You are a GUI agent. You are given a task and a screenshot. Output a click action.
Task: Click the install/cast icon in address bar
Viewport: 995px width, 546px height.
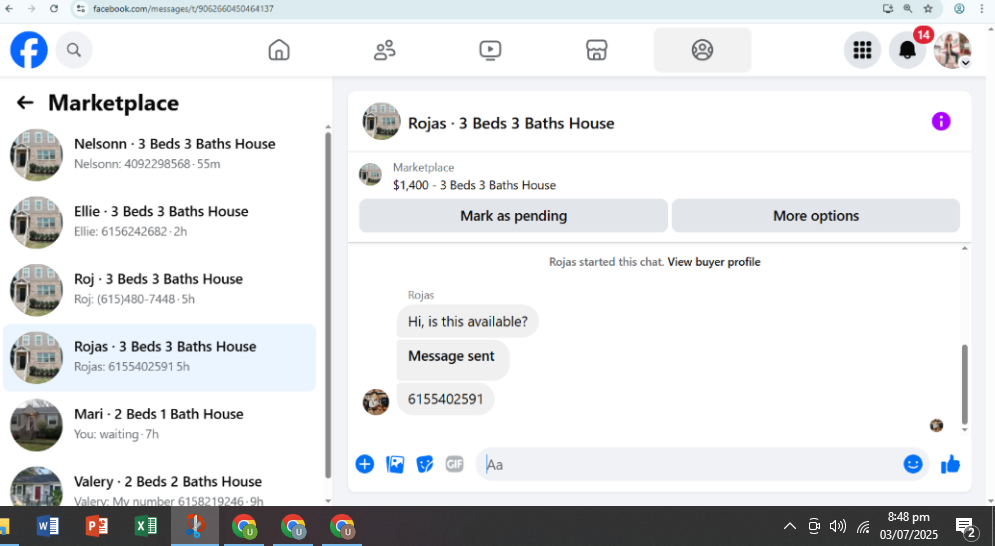click(888, 9)
